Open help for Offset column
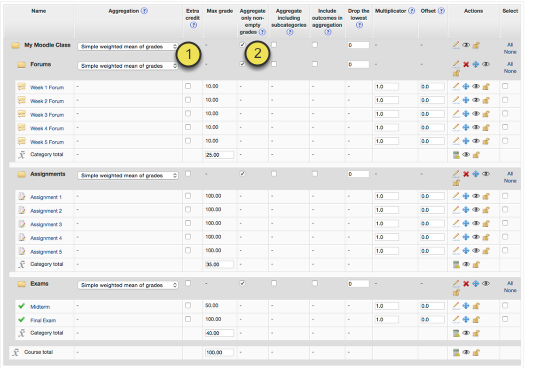This screenshot has height=368, width=540. (441, 11)
